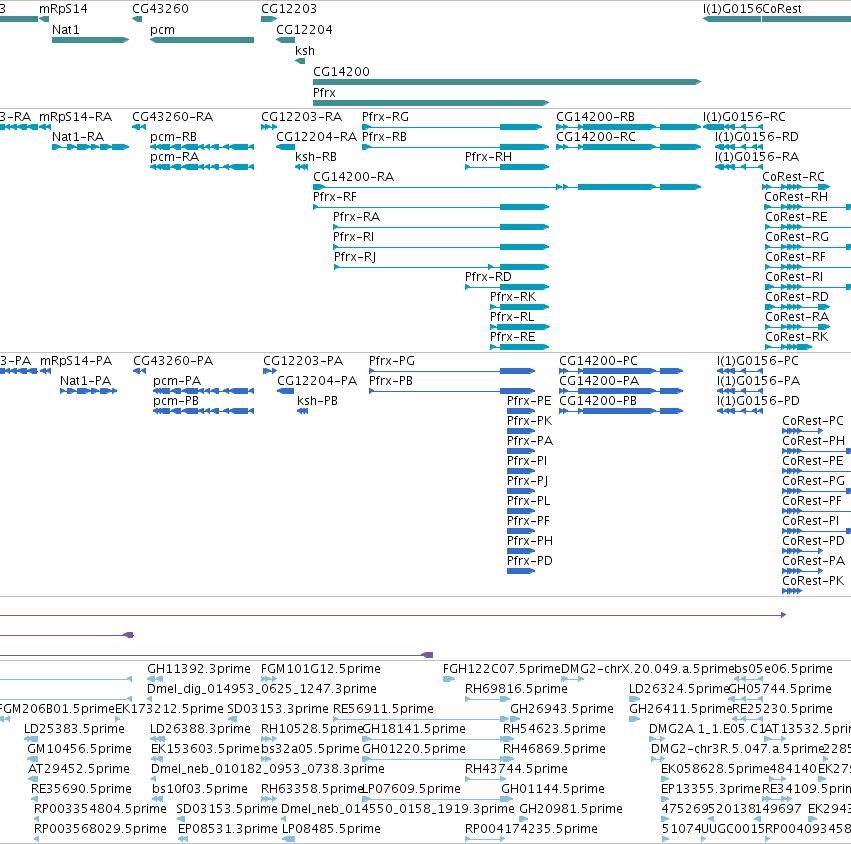851x844 pixels.
Task: Select the pcm-PA protein label
Action: click(x=177, y=381)
